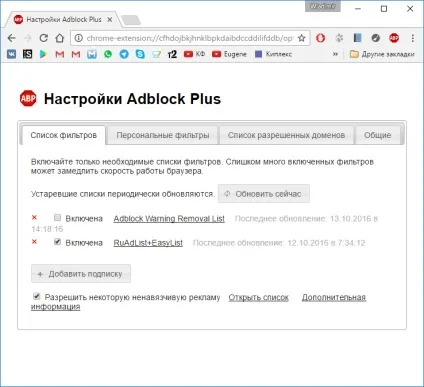Open КФ YouTube bookmark
The width and height of the screenshot is (424, 387).
tap(194, 54)
